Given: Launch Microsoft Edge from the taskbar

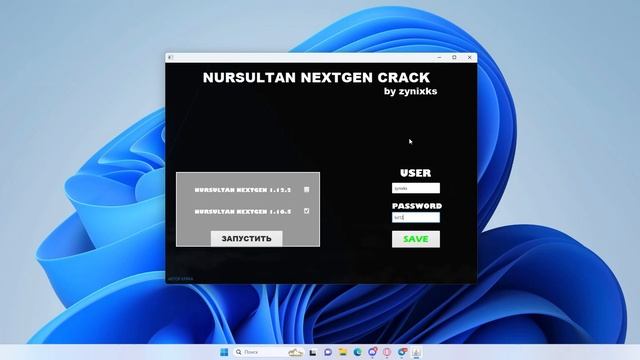Looking at the screenshot, I should pos(358,352).
